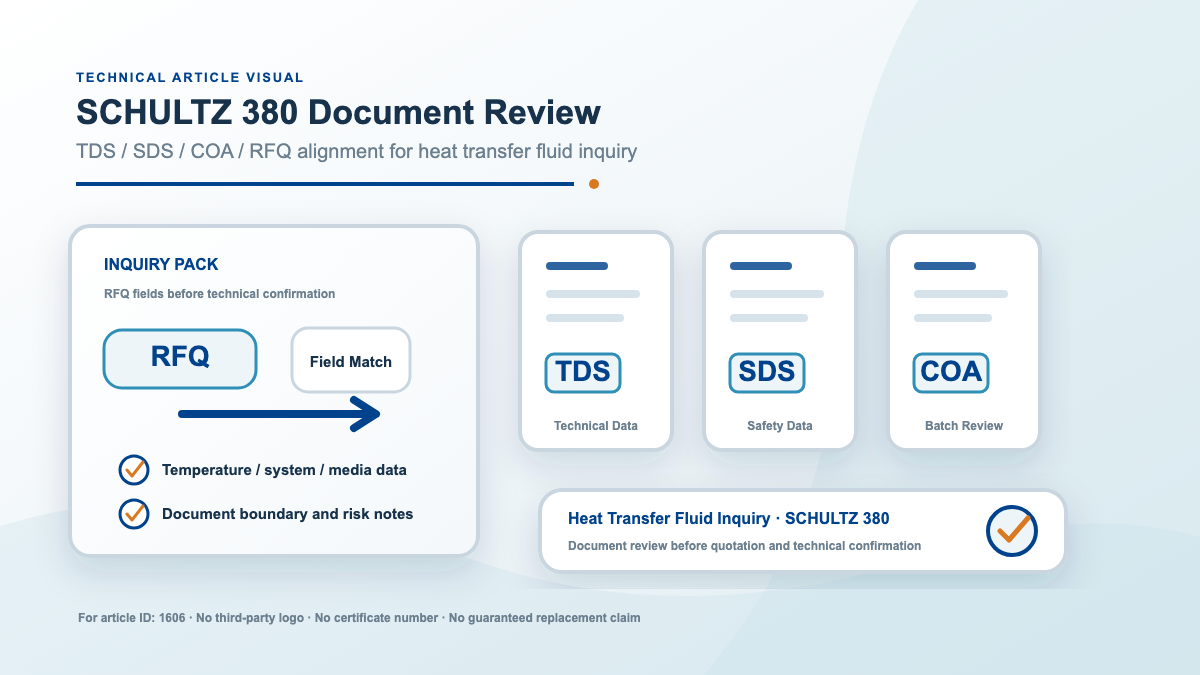
Task: Click the TDS badge icon
Action: [x=583, y=372]
